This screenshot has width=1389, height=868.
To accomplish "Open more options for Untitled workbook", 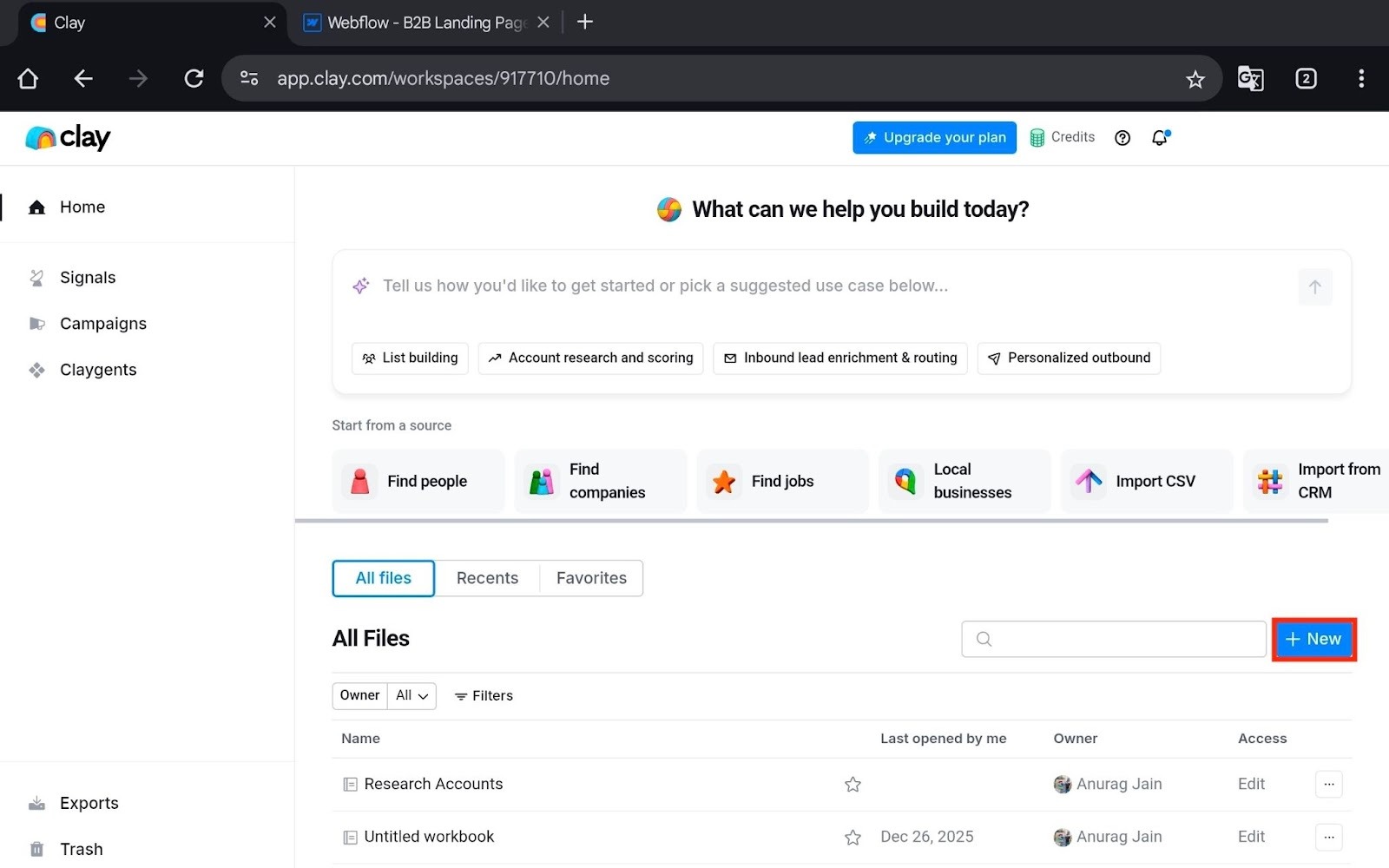I will pyautogui.click(x=1328, y=837).
